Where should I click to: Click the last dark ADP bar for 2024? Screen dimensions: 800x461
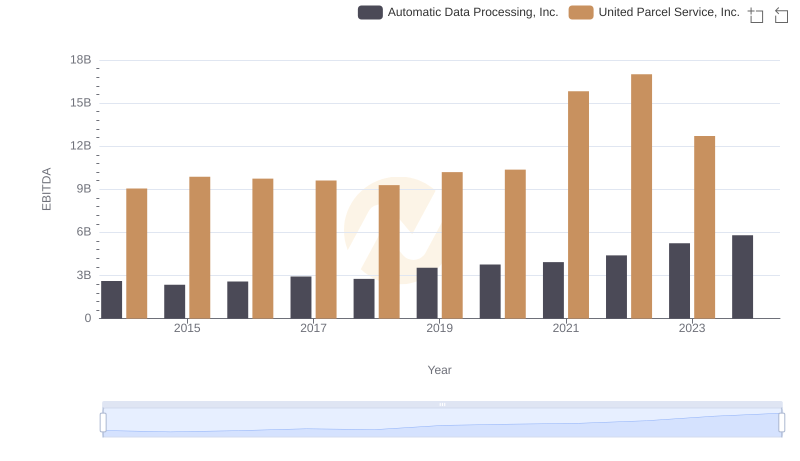pos(742,277)
